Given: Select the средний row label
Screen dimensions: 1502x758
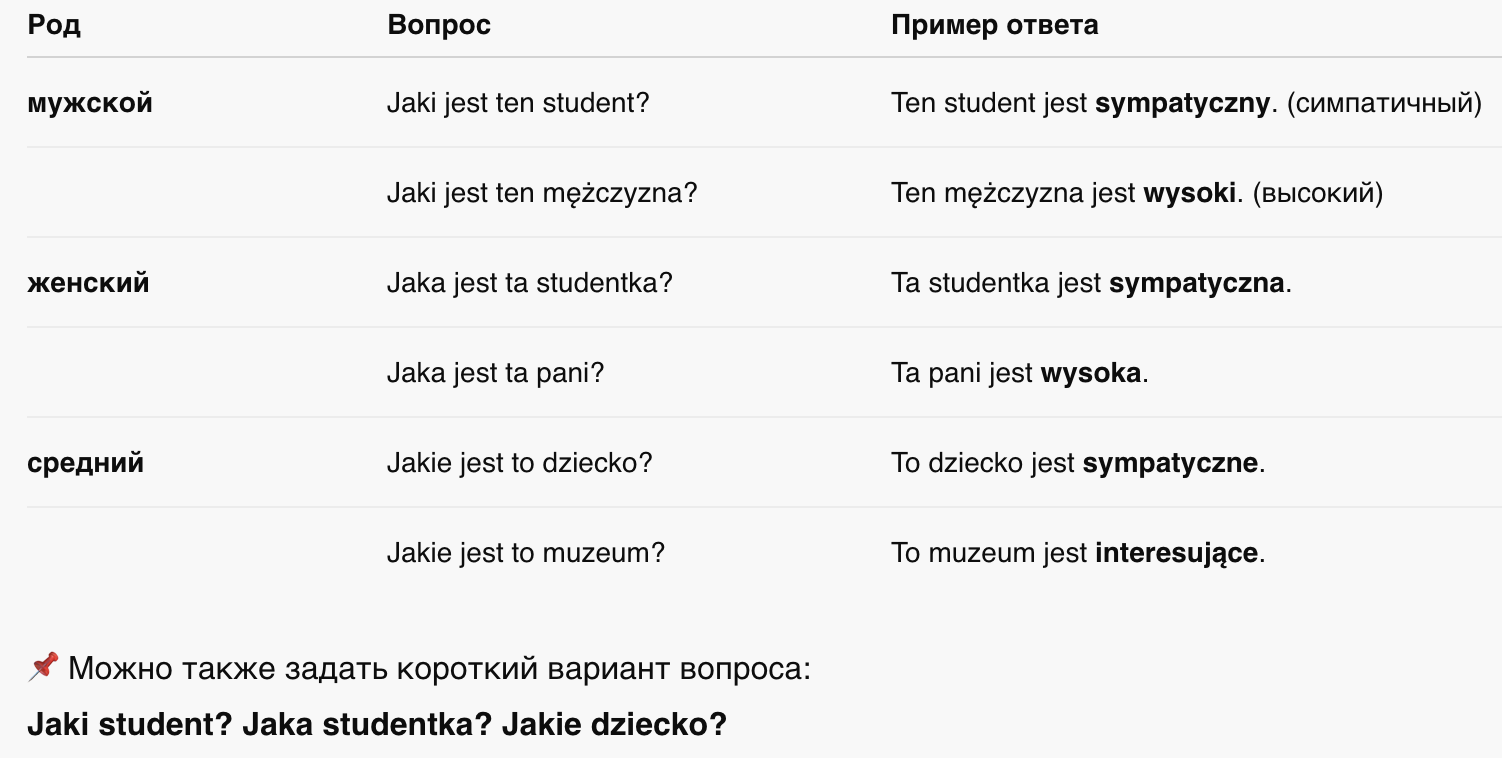Looking at the screenshot, I should (85, 464).
